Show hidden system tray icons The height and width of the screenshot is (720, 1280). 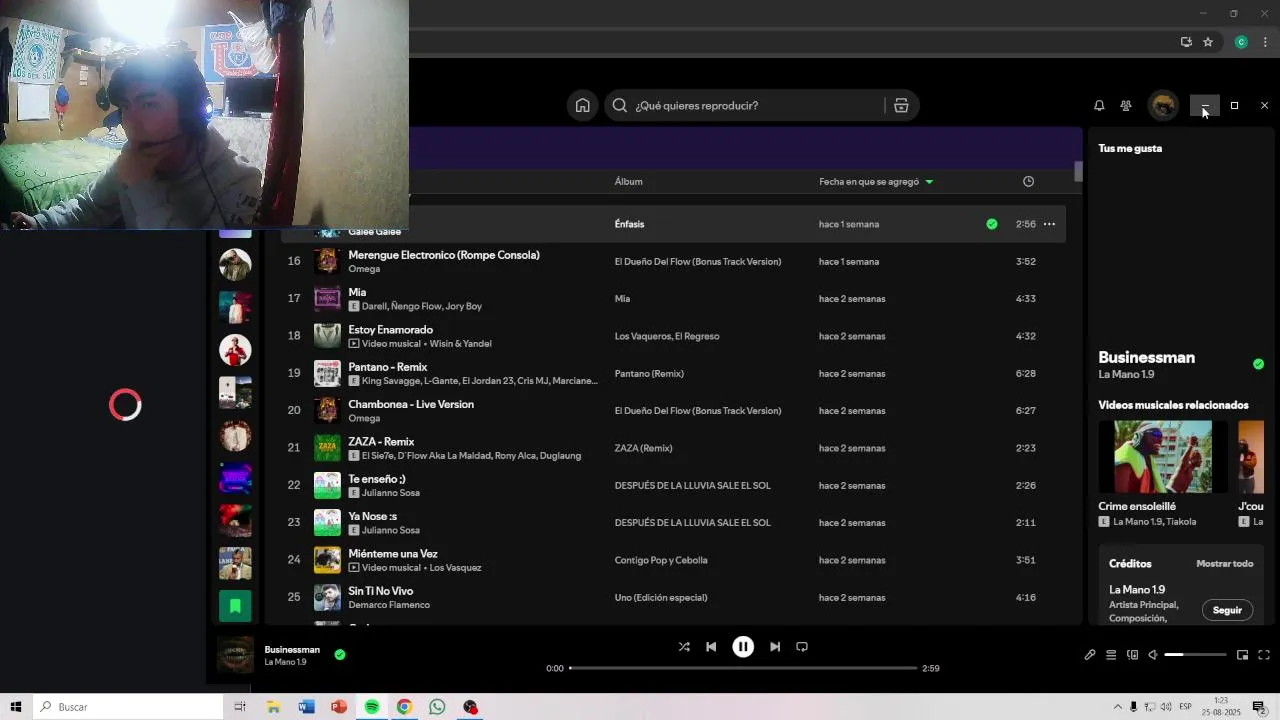[x=1118, y=707]
